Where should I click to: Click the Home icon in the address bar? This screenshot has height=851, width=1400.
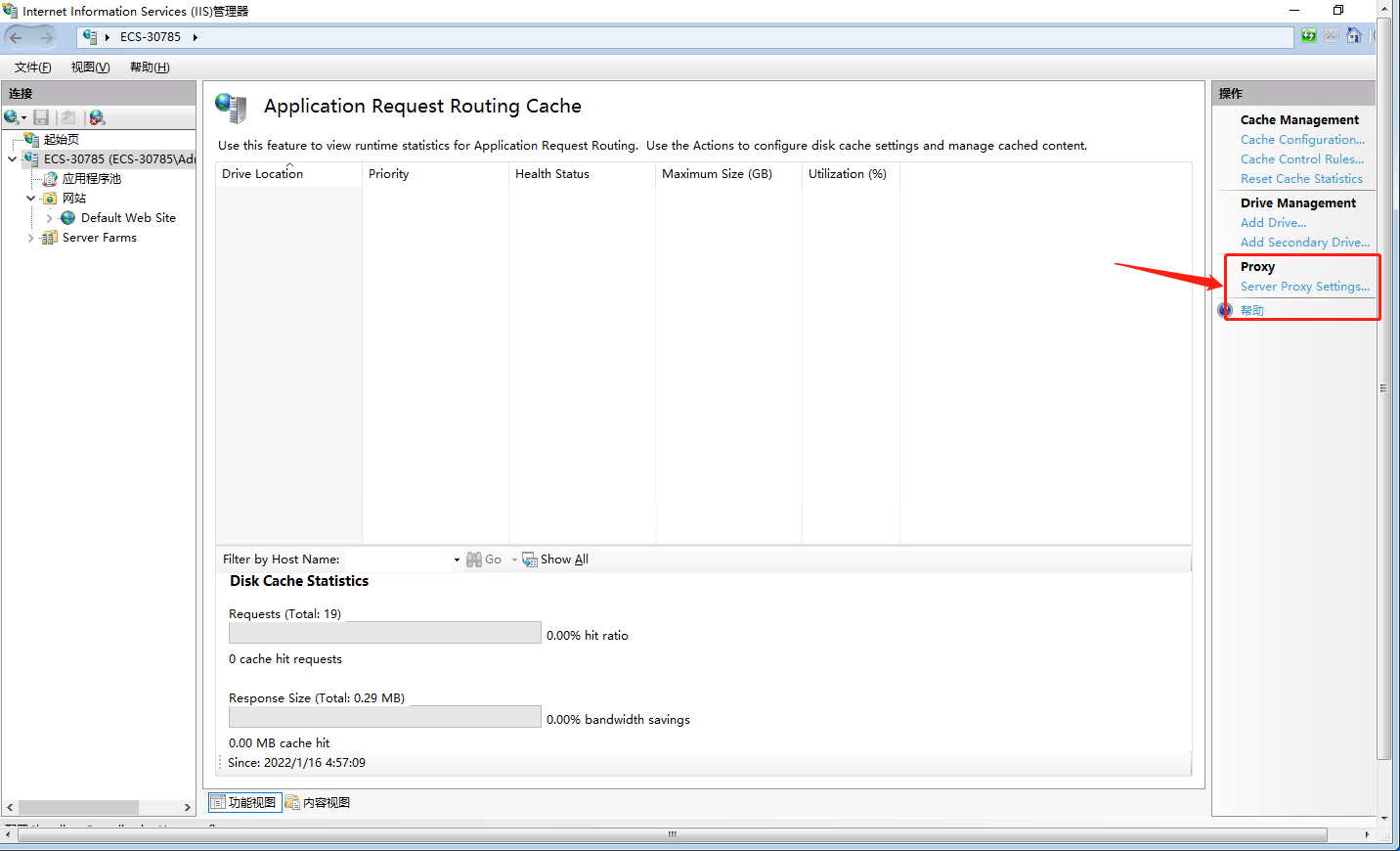(1355, 35)
